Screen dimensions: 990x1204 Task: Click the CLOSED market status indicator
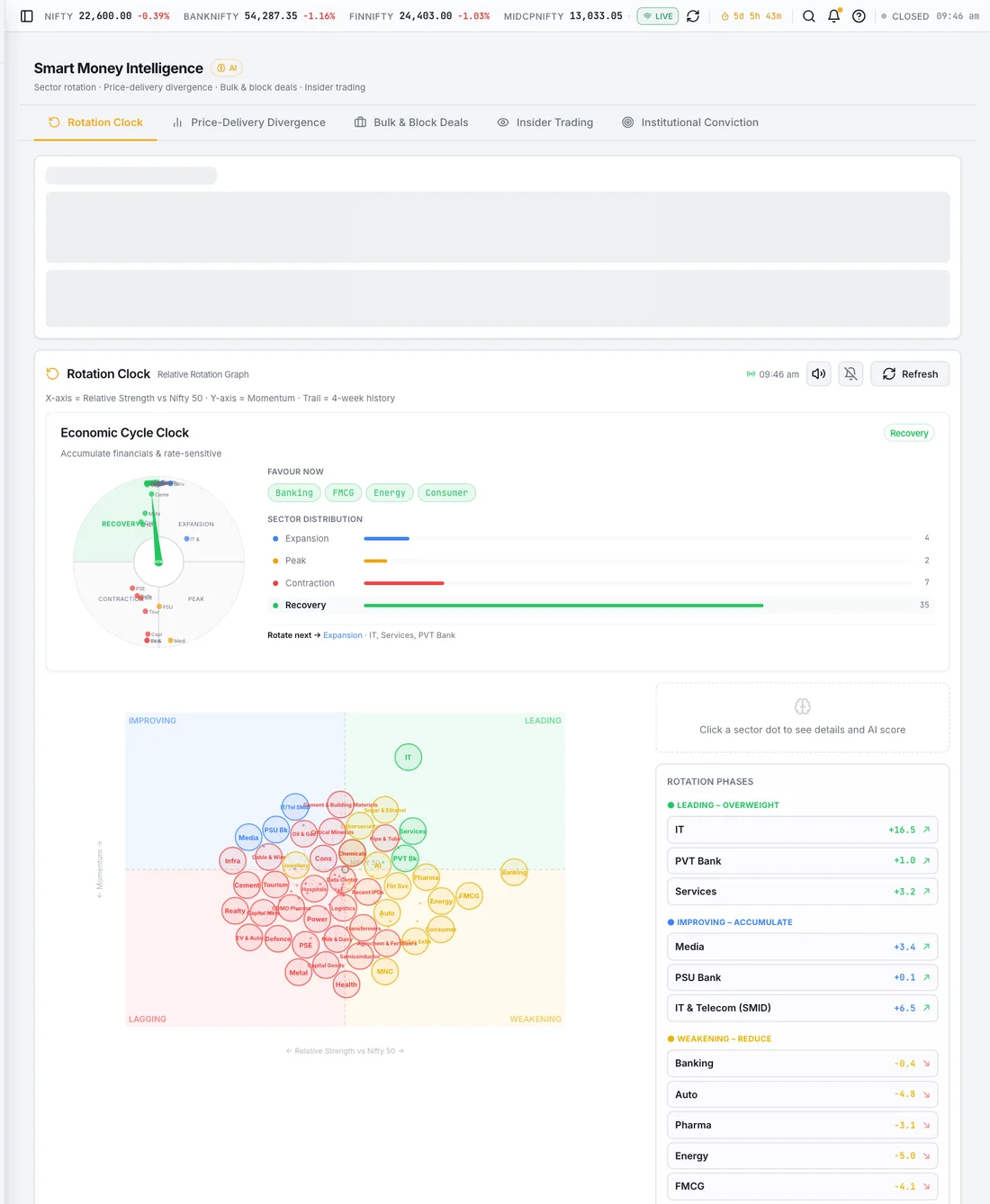[904, 16]
